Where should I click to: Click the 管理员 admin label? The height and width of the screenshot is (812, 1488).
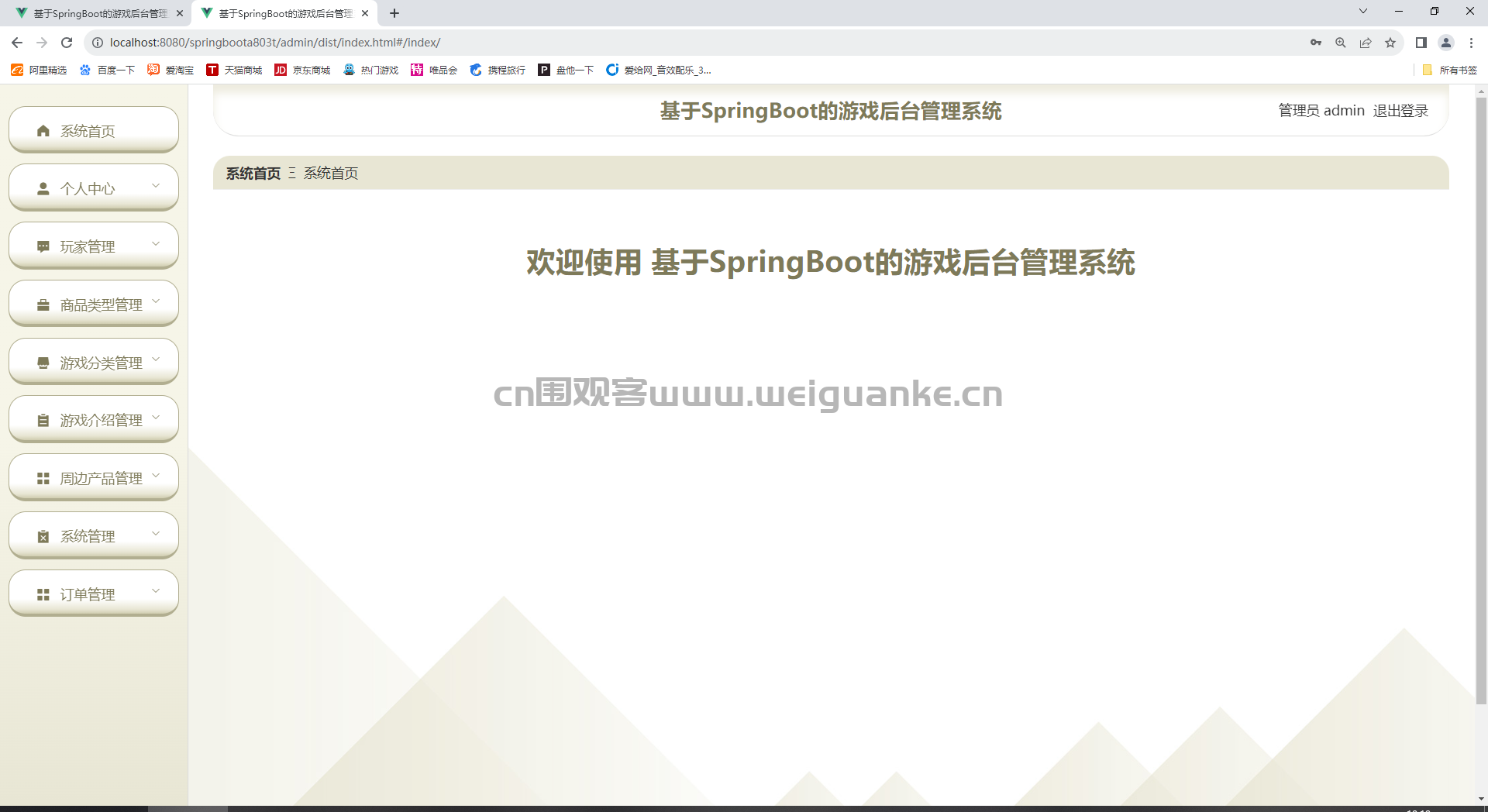1321,111
